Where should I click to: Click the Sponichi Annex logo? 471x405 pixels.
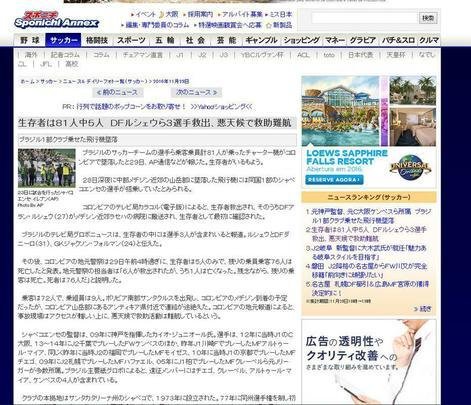(57, 20)
